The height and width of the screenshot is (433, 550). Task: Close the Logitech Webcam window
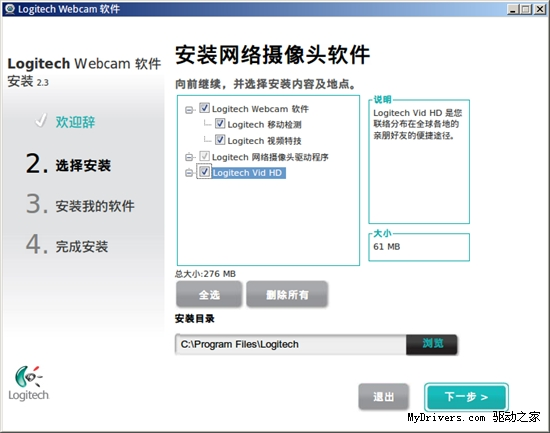click(x=539, y=9)
